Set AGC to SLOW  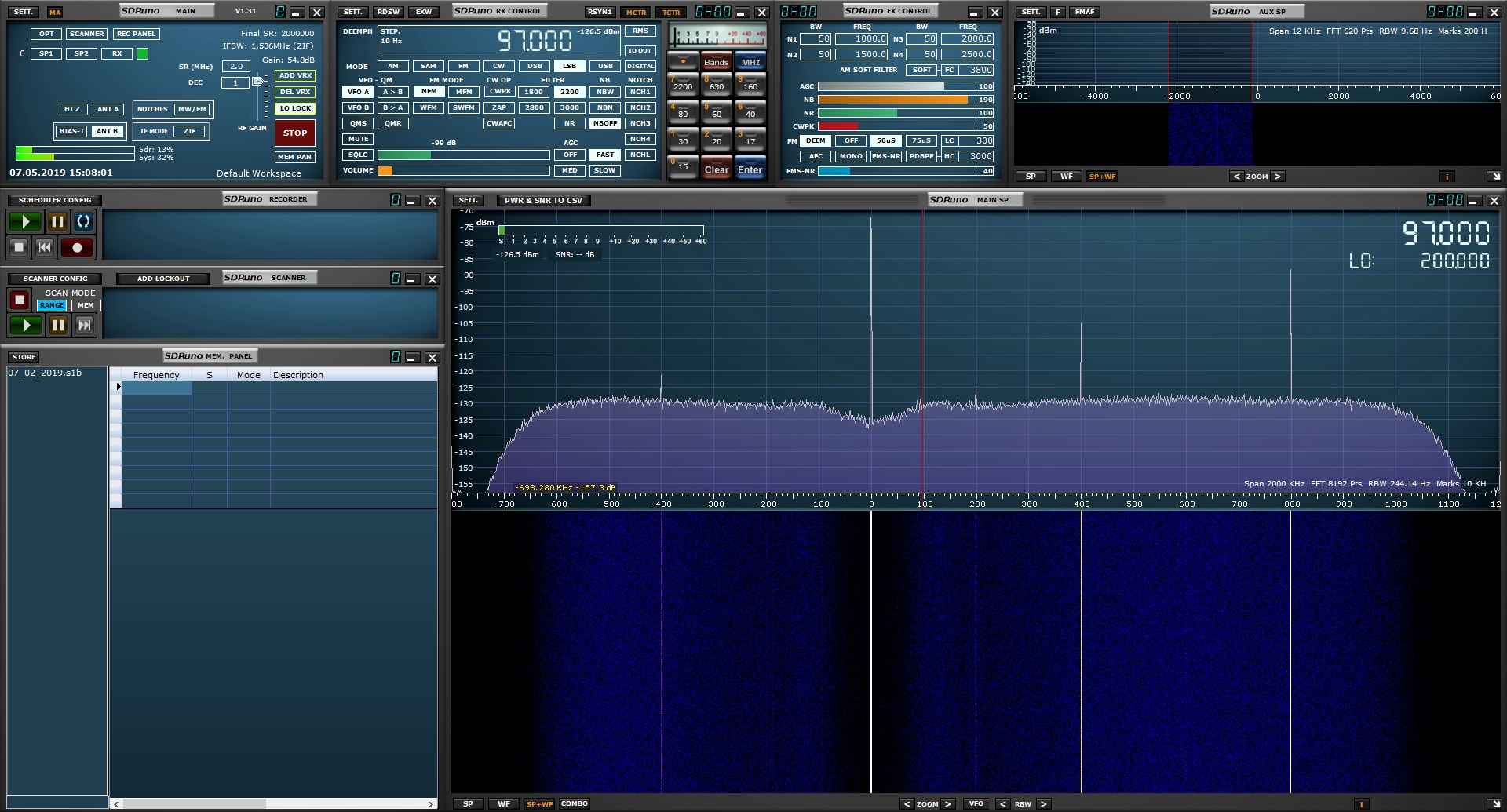click(604, 170)
